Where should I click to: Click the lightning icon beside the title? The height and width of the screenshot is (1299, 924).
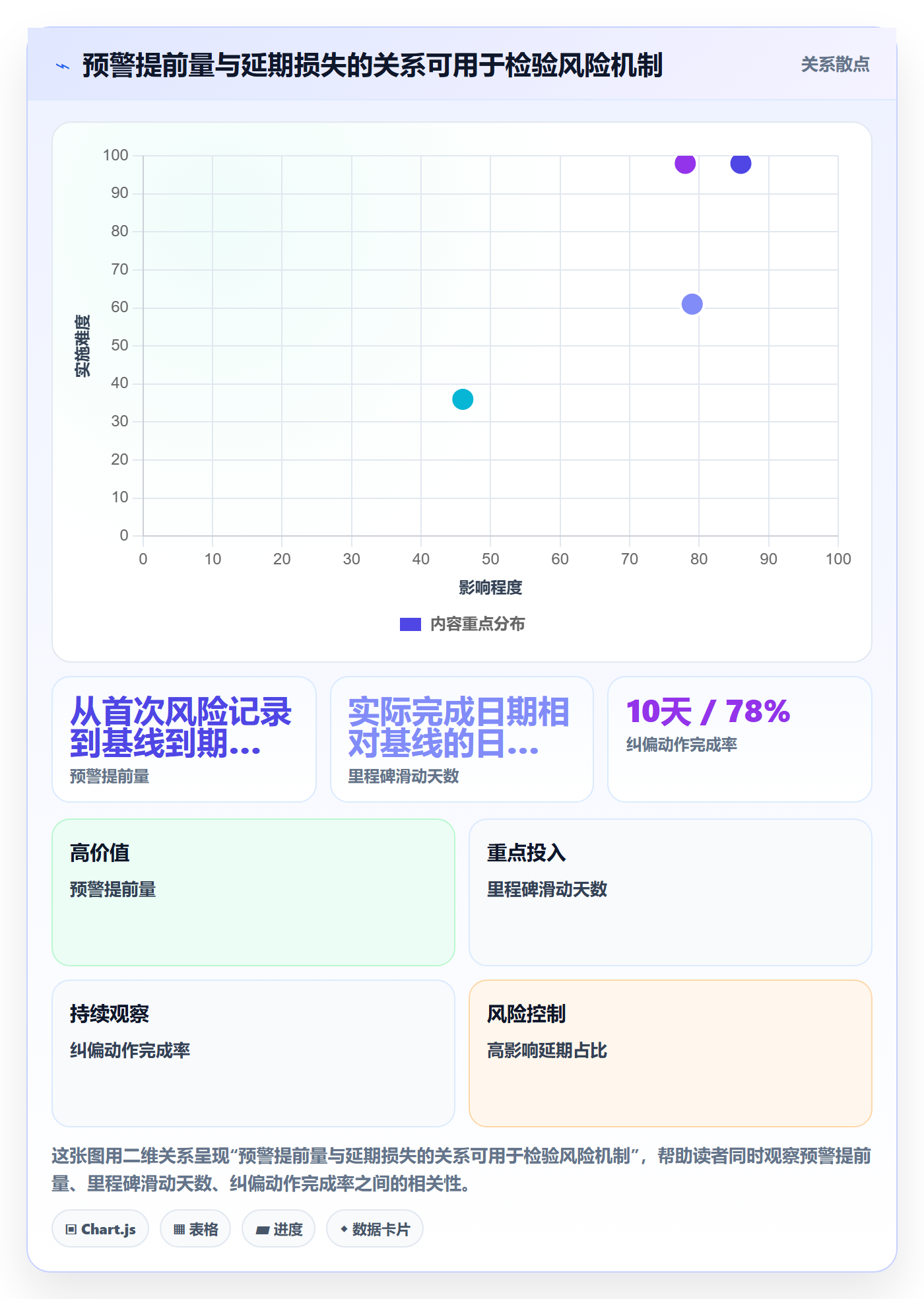[63, 66]
